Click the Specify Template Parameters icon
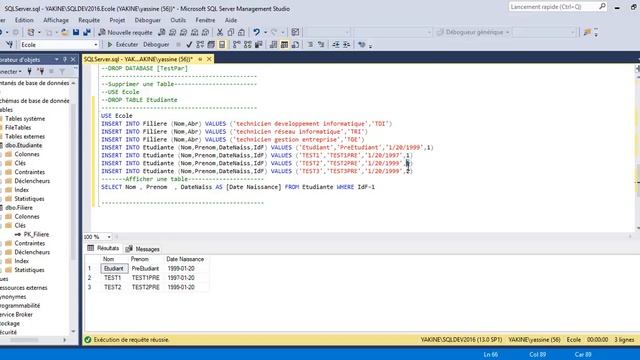Screen dimensions: 640x360 coord(362,44)
